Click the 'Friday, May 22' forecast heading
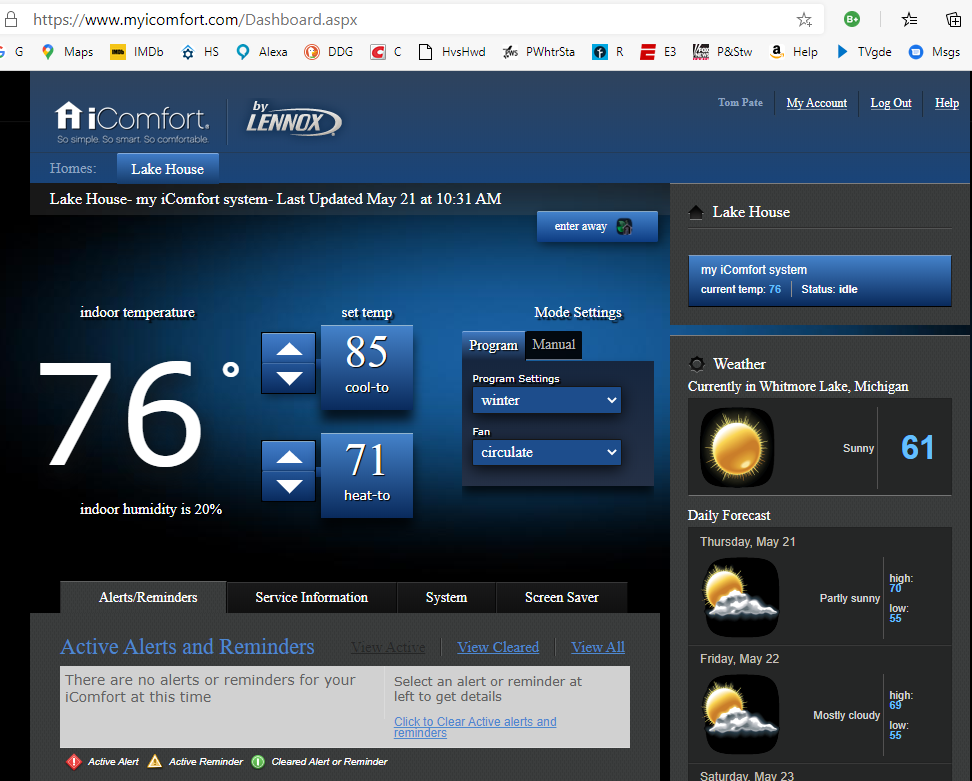 [x=740, y=659]
